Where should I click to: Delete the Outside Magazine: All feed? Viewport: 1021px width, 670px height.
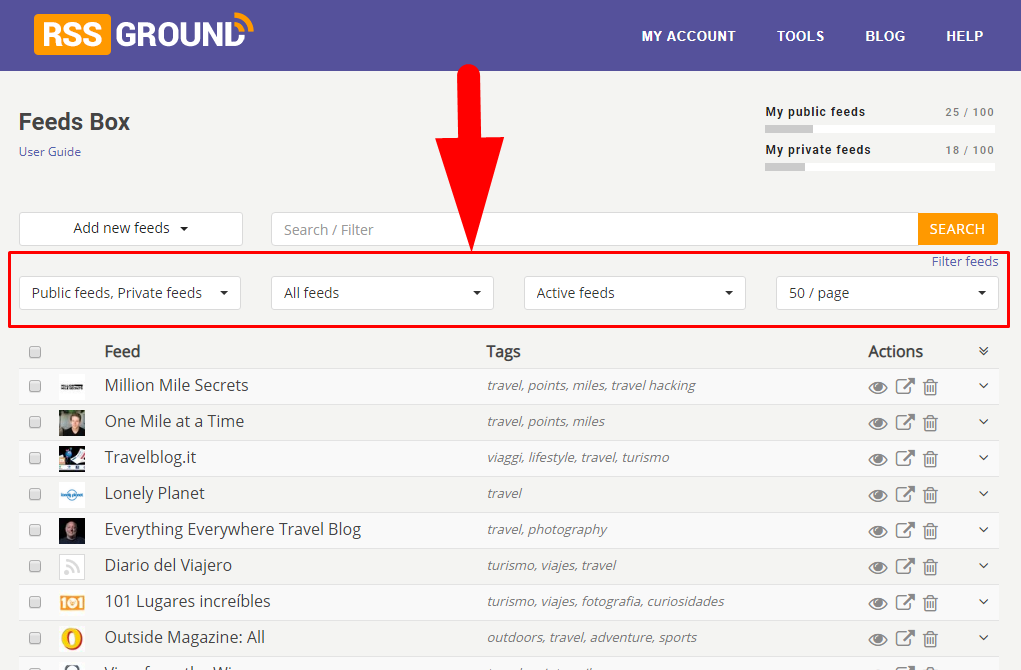[x=930, y=639]
